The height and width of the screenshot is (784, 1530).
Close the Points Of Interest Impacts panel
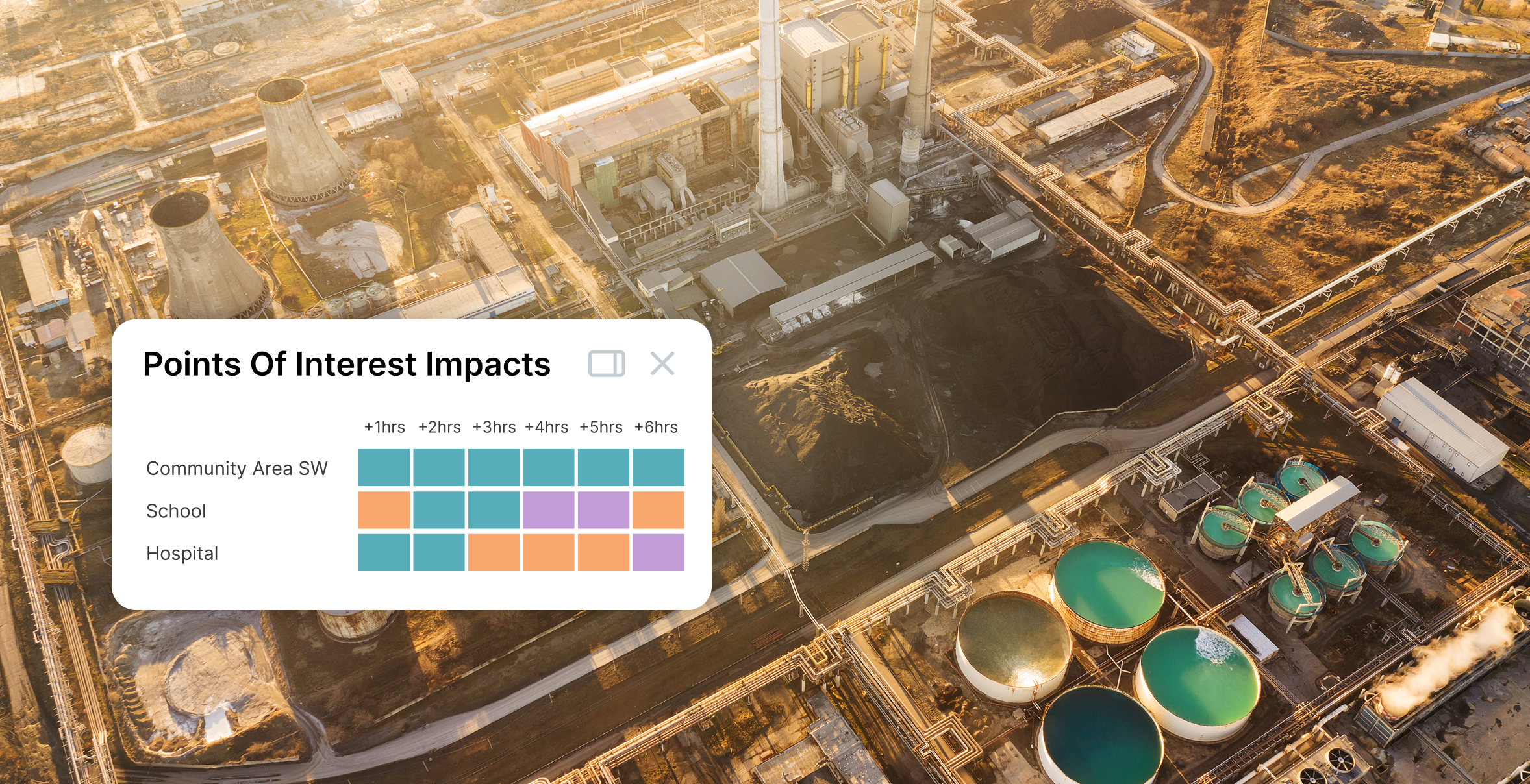point(662,363)
